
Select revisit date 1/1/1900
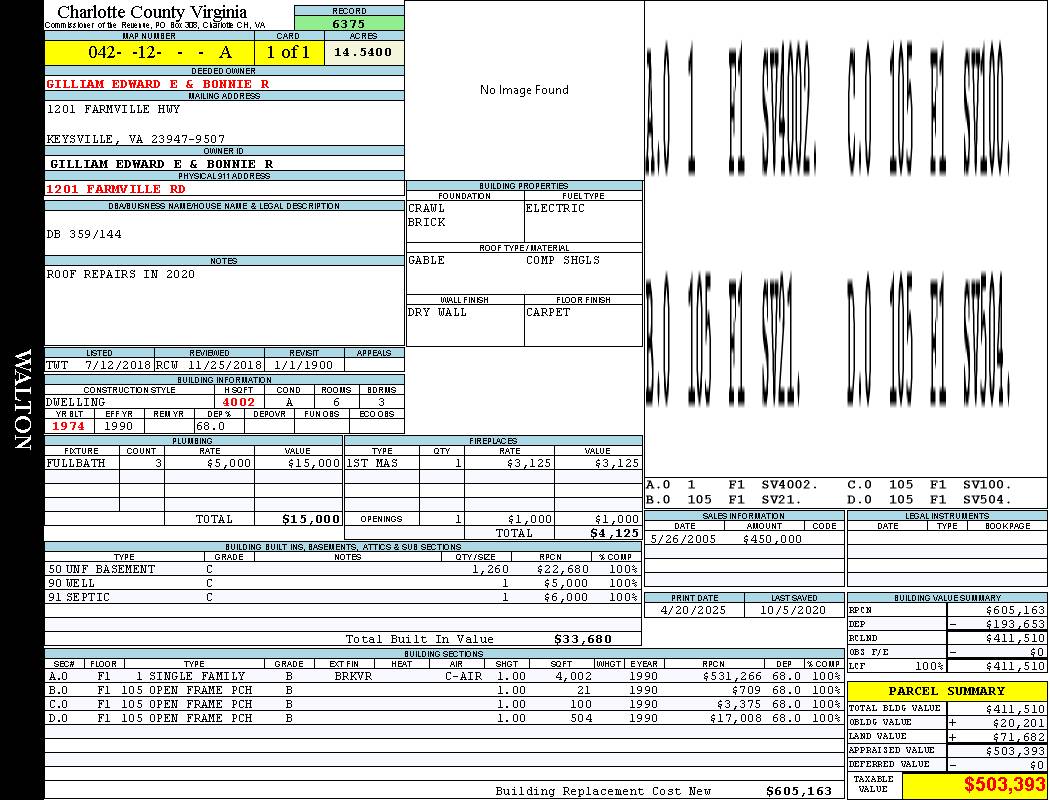(303, 366)
